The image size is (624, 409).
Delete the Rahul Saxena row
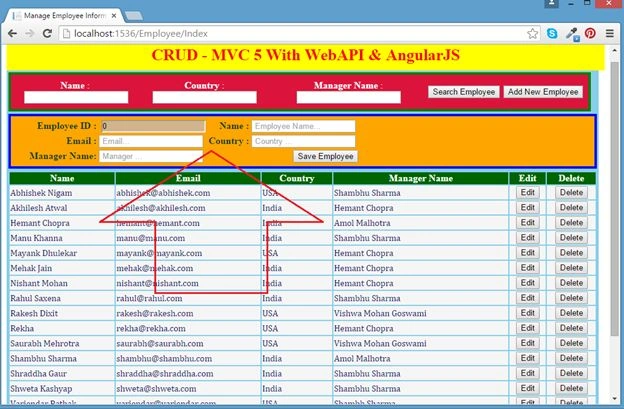571,298
